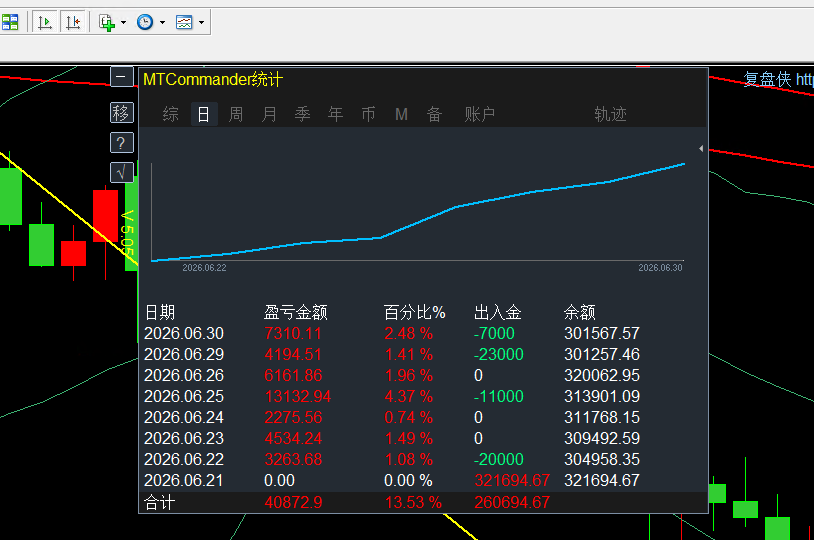Select the 2026.06.30 date row

coord(184,333)
